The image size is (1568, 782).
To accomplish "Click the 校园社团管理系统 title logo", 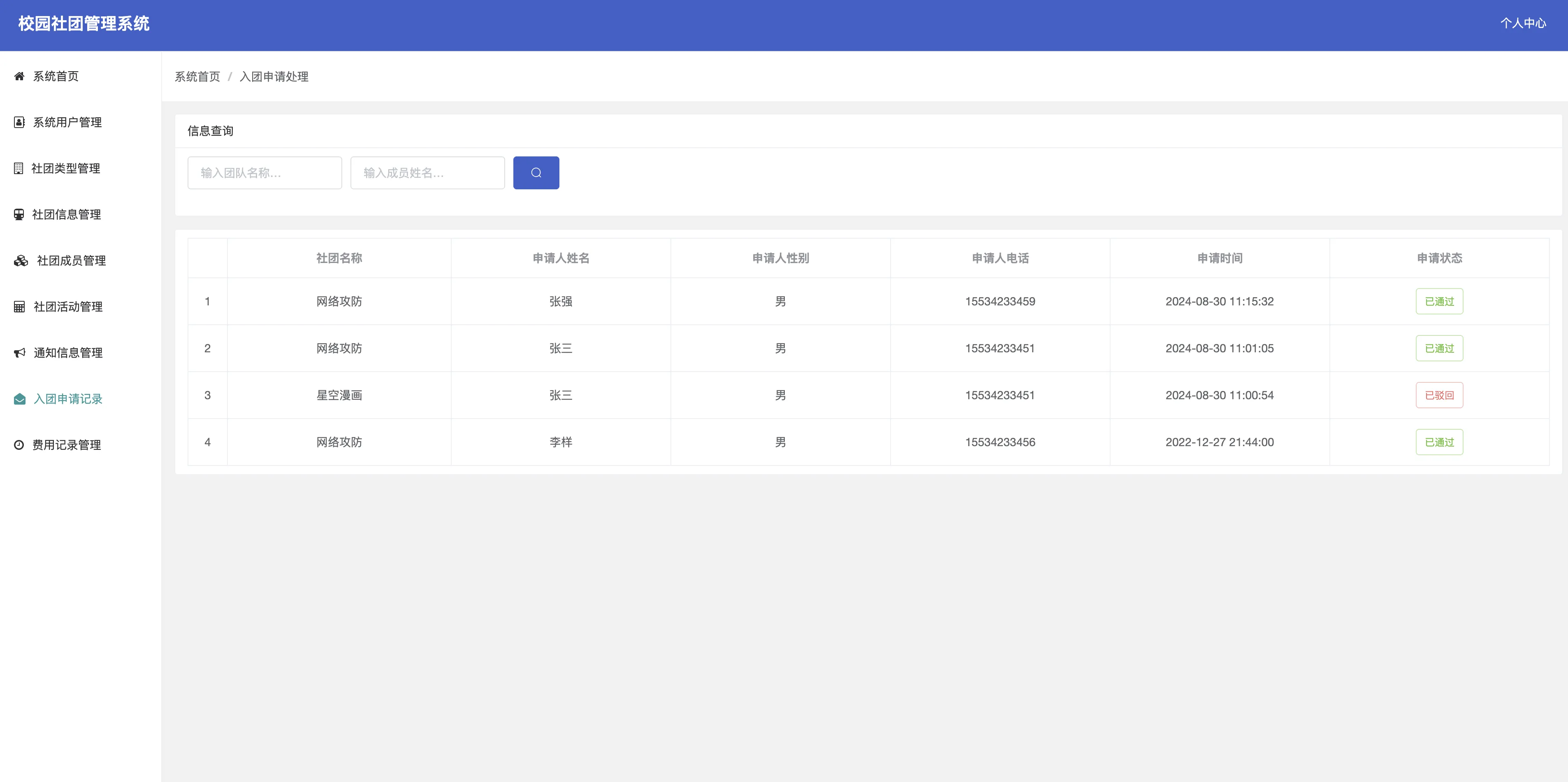I will coord(84,24).
